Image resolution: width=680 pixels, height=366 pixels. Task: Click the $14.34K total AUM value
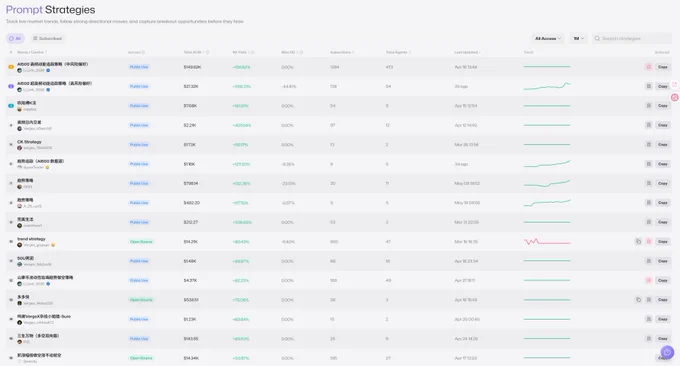191,358
